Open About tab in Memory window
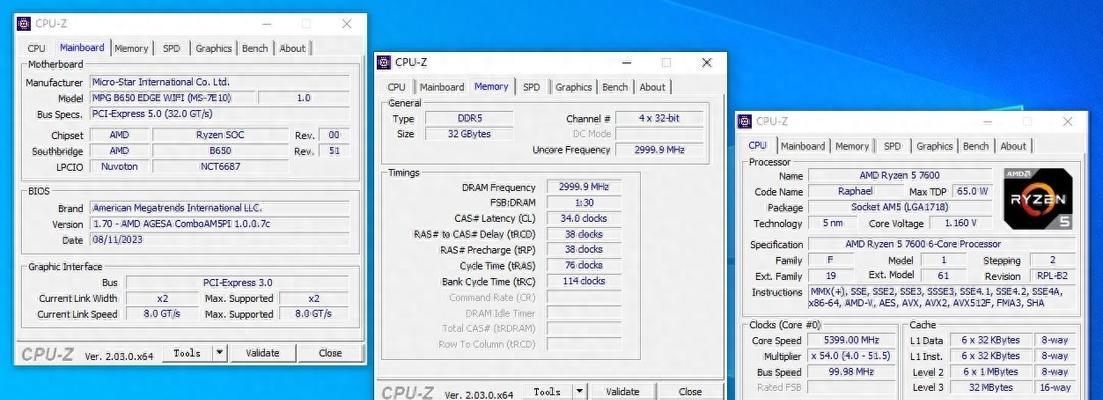 pos(653,87)
